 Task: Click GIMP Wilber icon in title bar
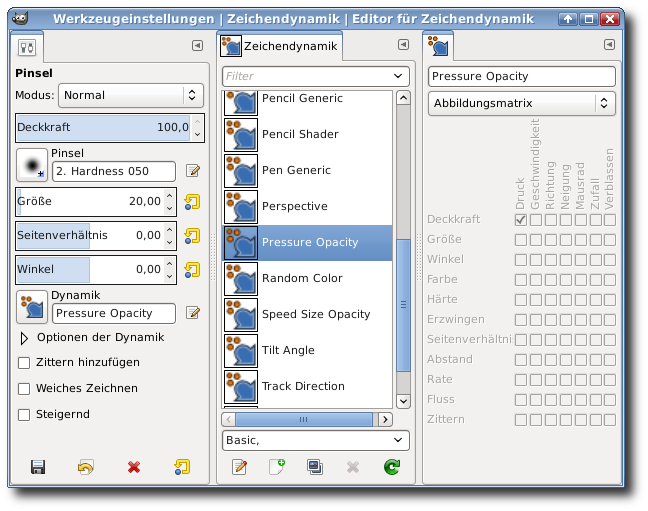20,19
